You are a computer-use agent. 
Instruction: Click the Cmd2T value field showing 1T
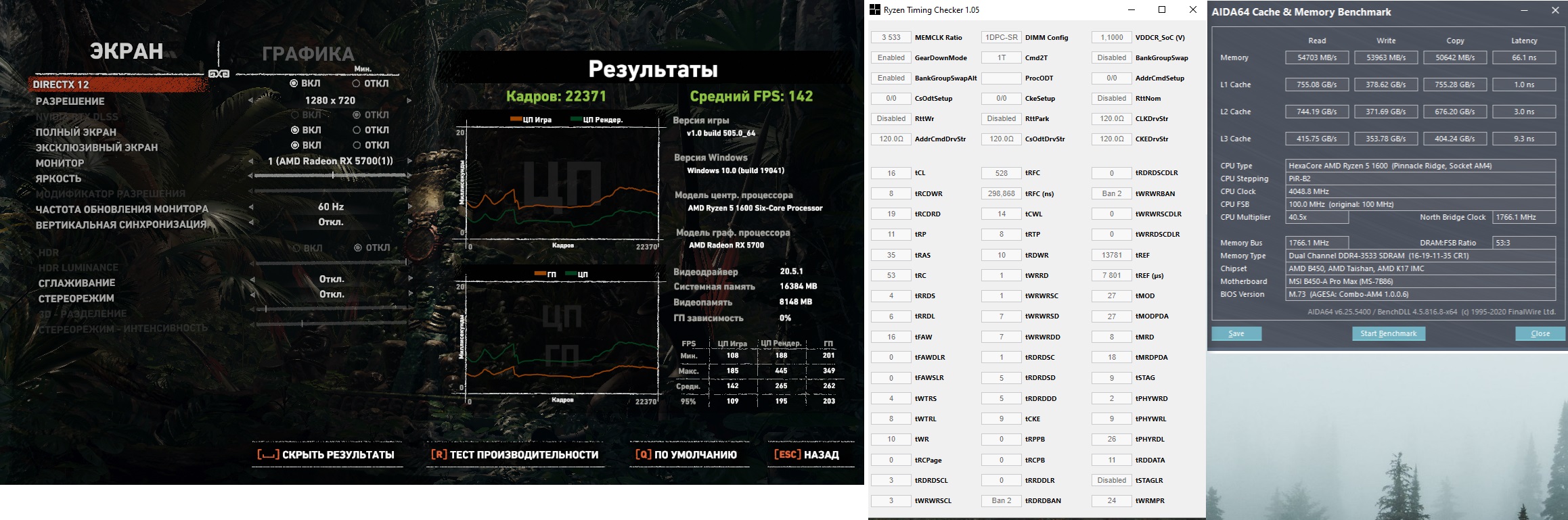[1002, 57]
